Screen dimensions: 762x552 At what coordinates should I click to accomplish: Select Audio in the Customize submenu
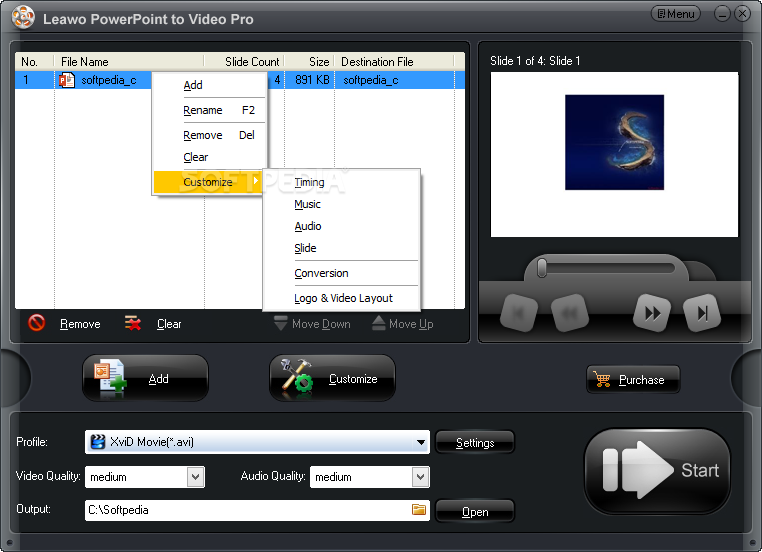click(x=341, y=226)
